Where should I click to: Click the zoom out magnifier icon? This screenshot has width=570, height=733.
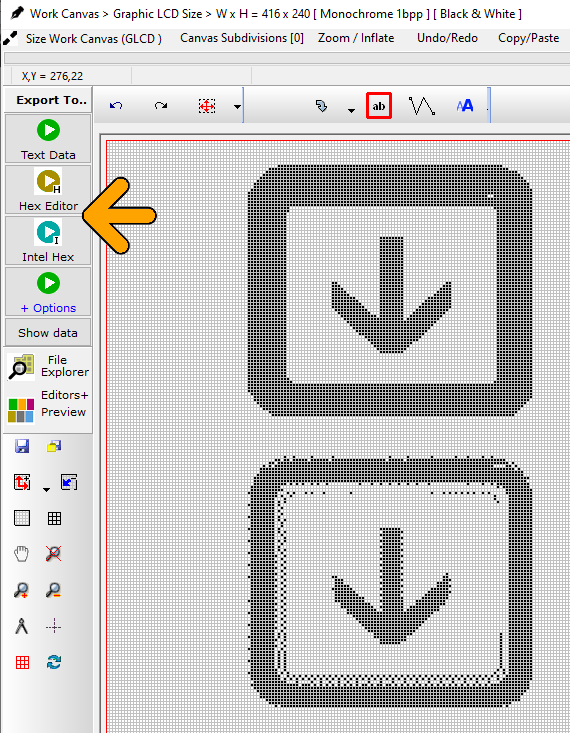tap(53, 590)
